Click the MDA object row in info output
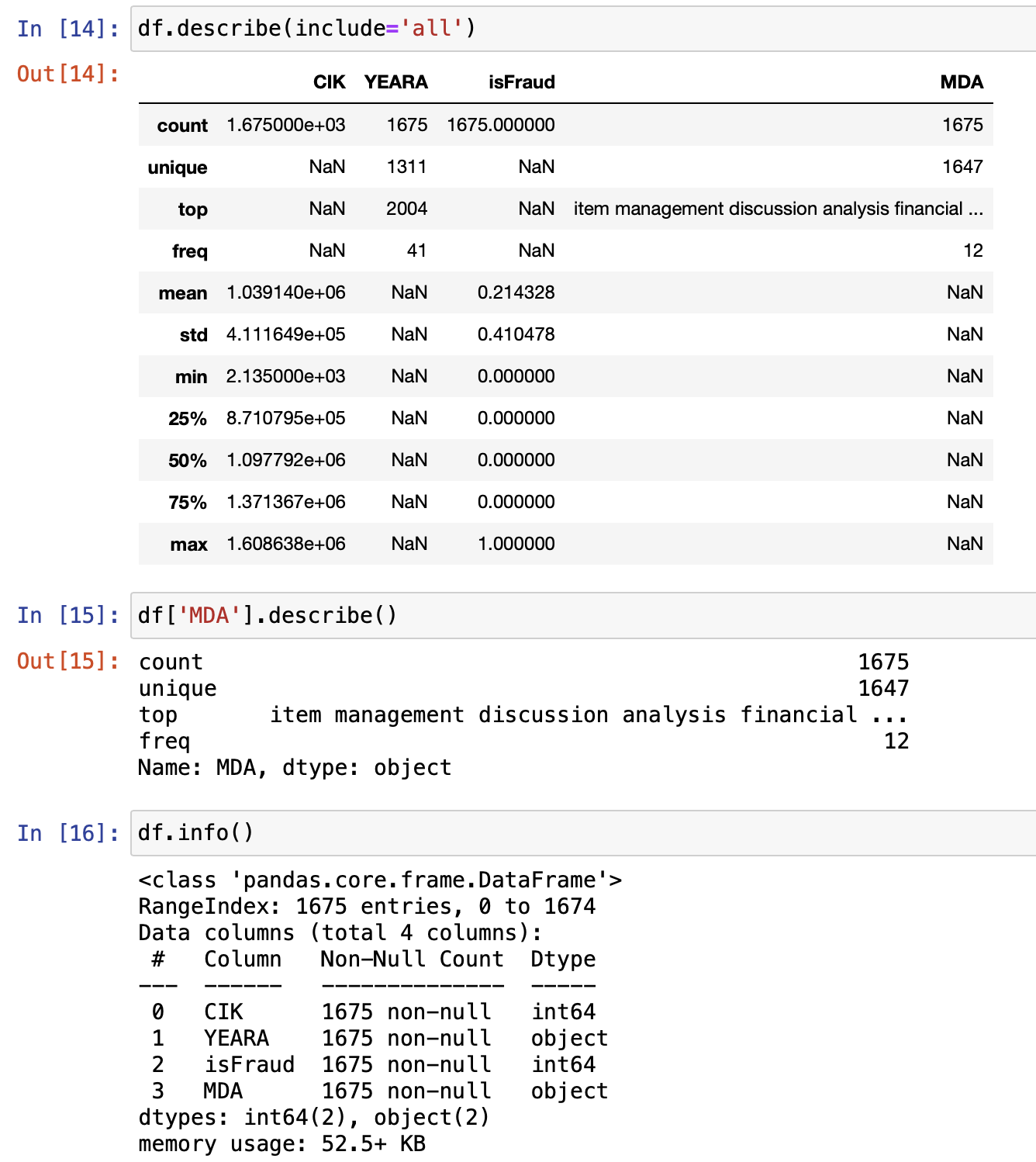Viewport: 1036px width, 1162px height. (380, 1091)
